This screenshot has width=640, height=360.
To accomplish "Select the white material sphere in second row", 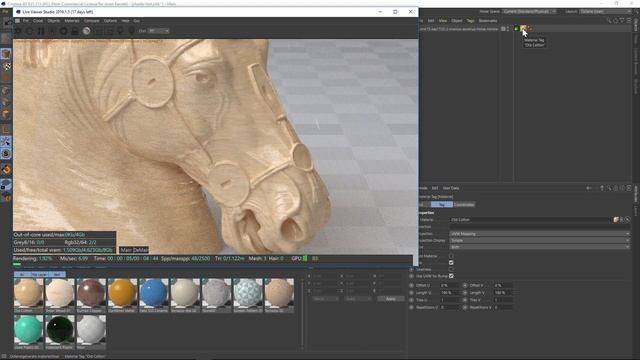I will point(91,330).
